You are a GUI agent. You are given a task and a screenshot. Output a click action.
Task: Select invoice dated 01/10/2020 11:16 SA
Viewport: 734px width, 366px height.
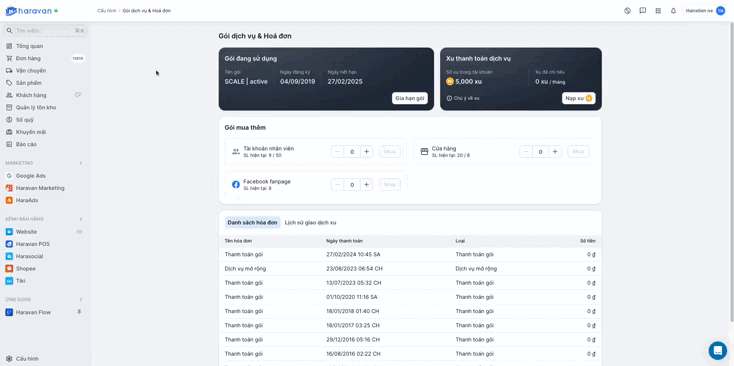[x=410, y=297]
